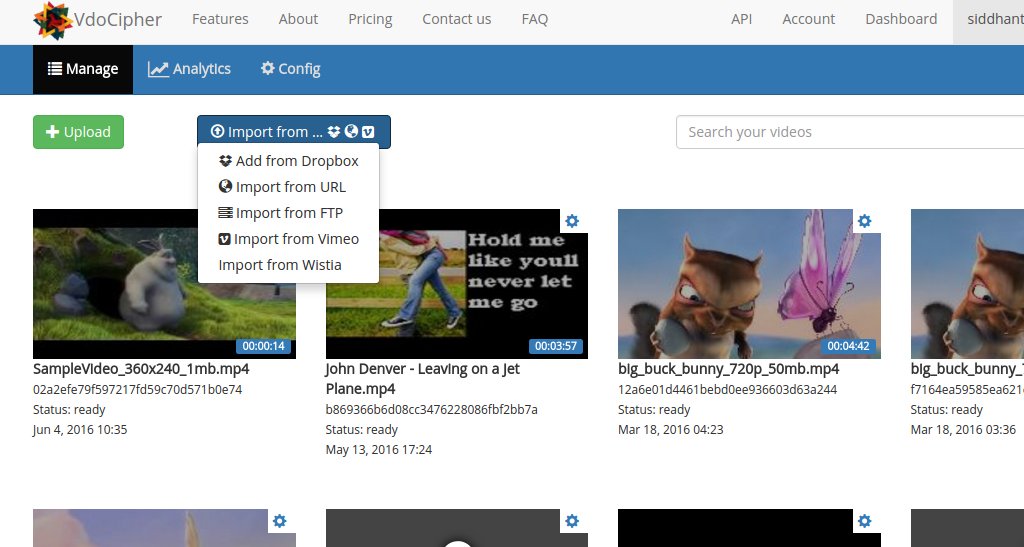1024x547 pixels.
Task: Go to the About page
Action: (x=298, y=19)
